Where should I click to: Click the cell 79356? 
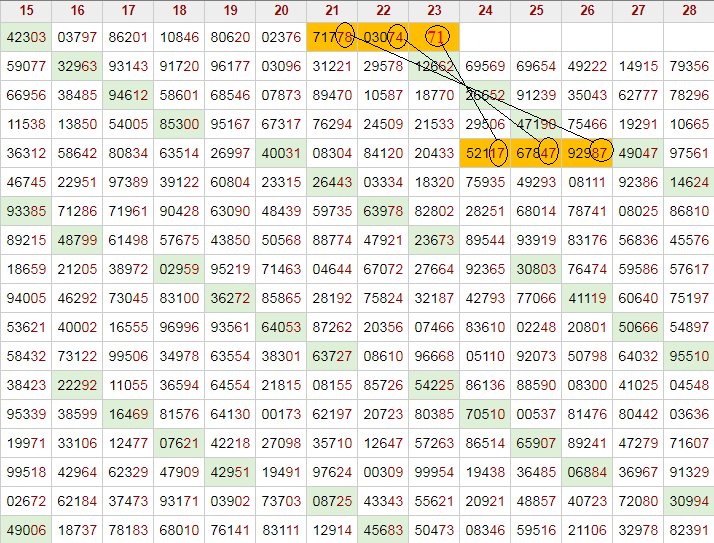click(689, 66)
